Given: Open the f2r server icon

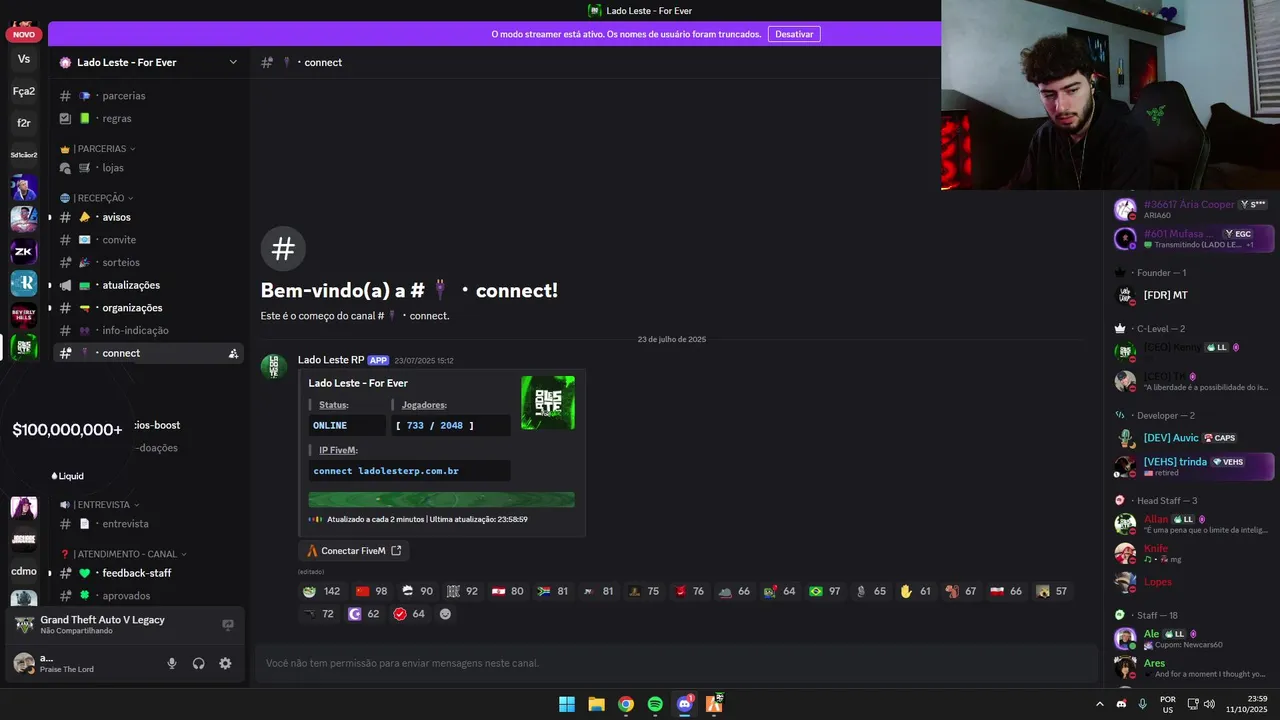Looking at the screenshot, I should 24,123.
